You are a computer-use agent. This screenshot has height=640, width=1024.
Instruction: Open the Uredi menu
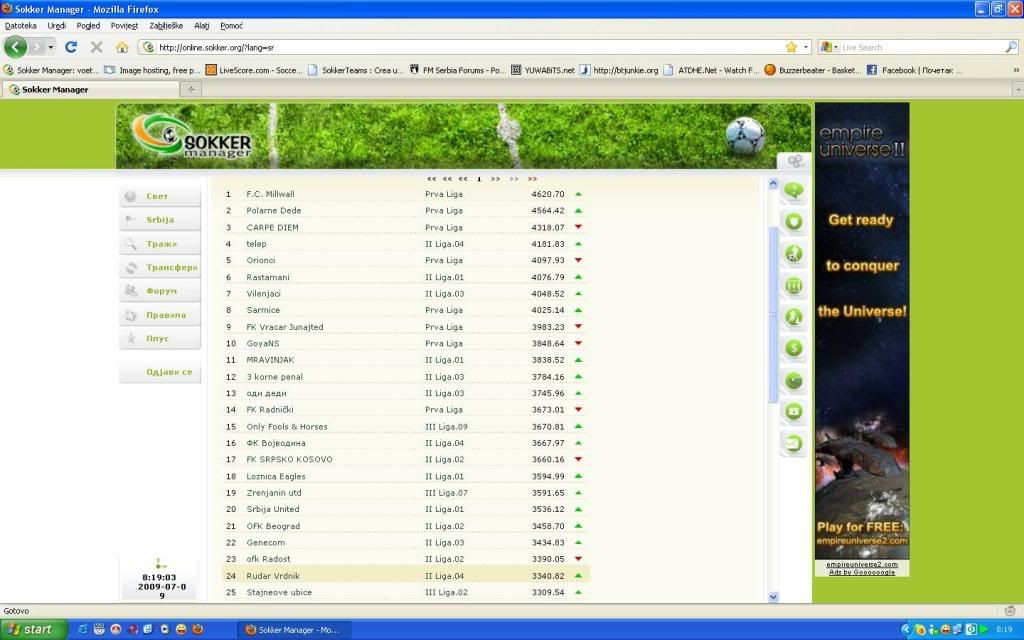pos(57,25)
